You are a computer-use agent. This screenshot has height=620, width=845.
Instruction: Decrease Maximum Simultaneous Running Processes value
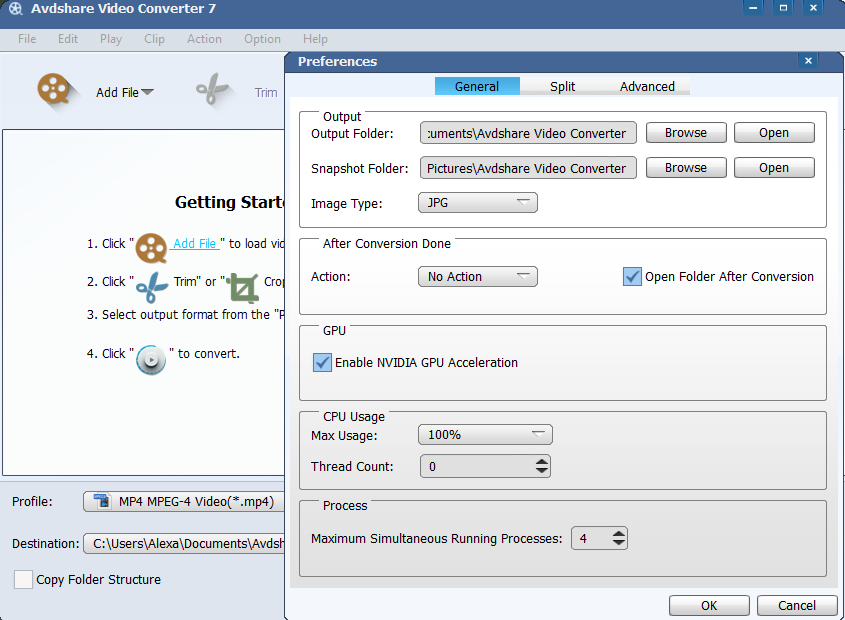coord(619,543)
